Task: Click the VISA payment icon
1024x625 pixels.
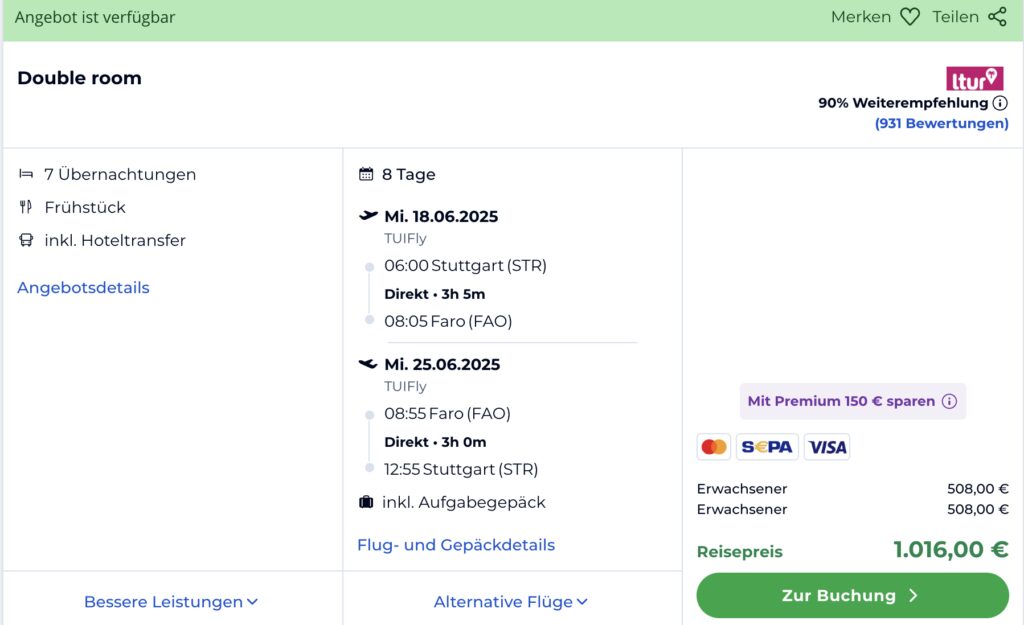Action: coord(827,447)
